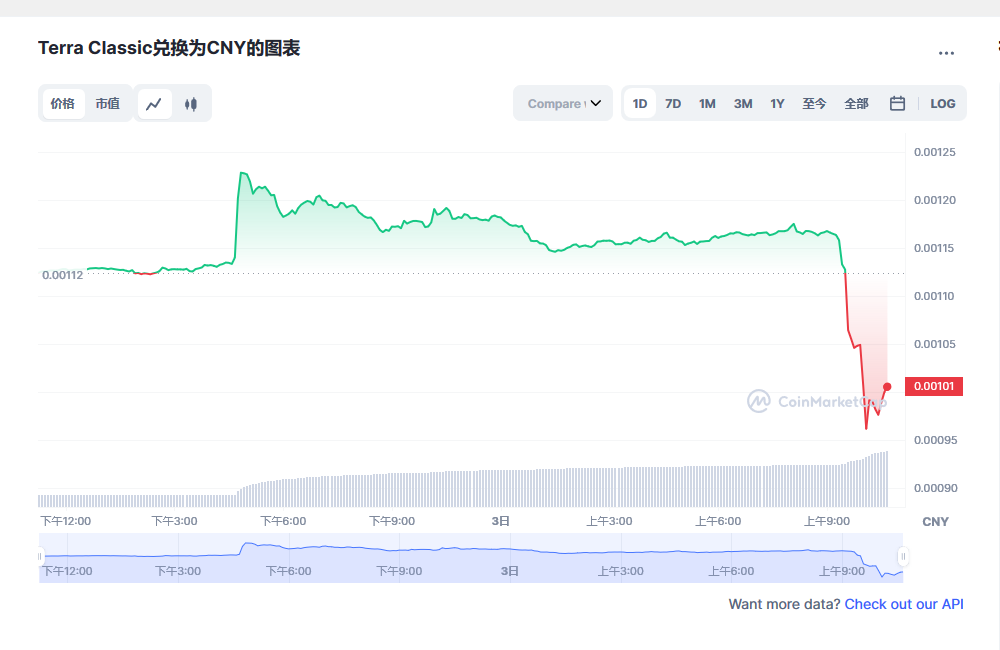Switch to candlestick chart view
This screenshot has height=650, width=1000.
pos(191,103)
